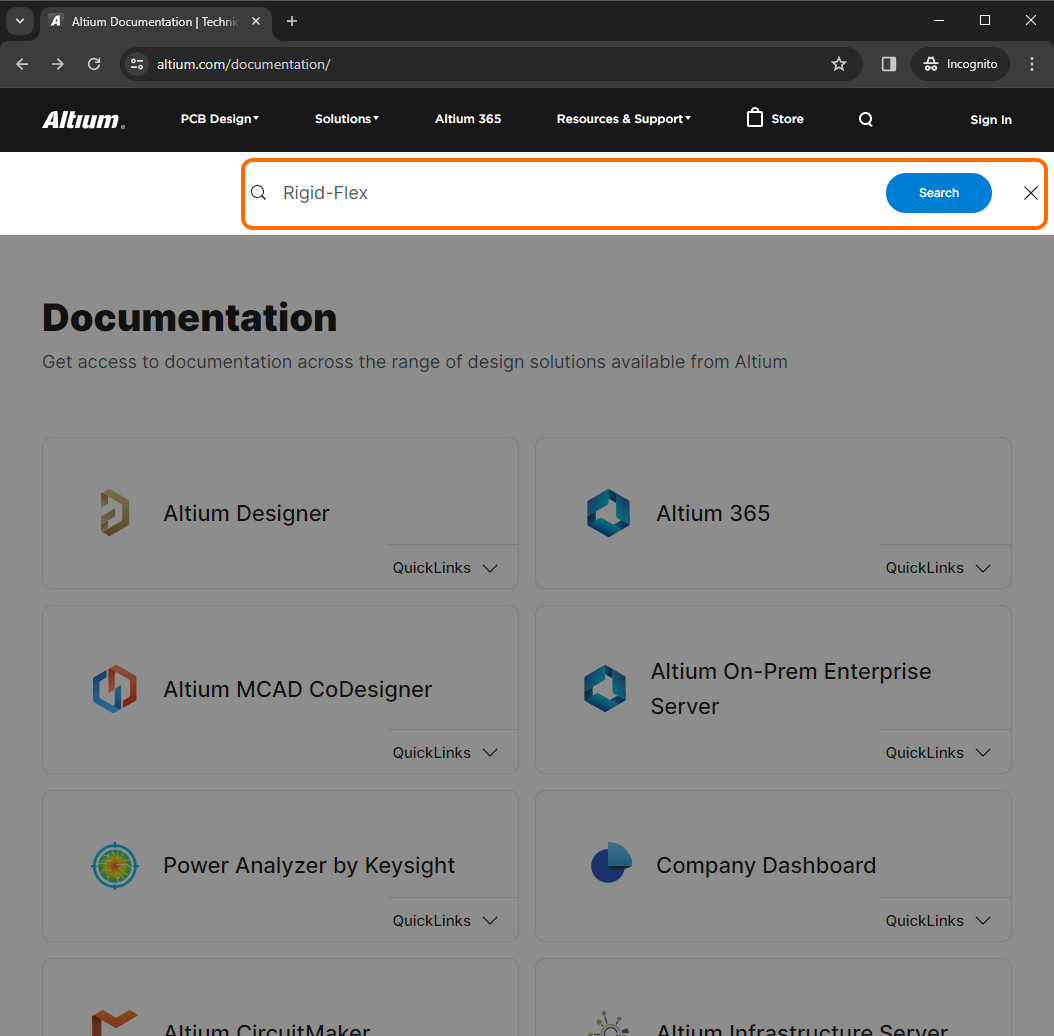This screenshot has width=1054, height=1036.
Task: Expand QuickLinks under Company Dashboard
Action: 938,921
